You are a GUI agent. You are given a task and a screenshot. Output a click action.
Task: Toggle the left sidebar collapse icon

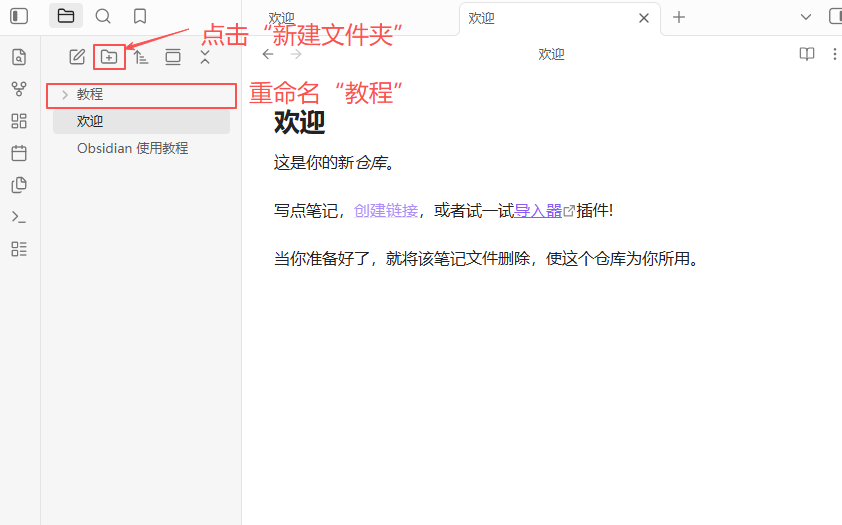coord(19,16)
